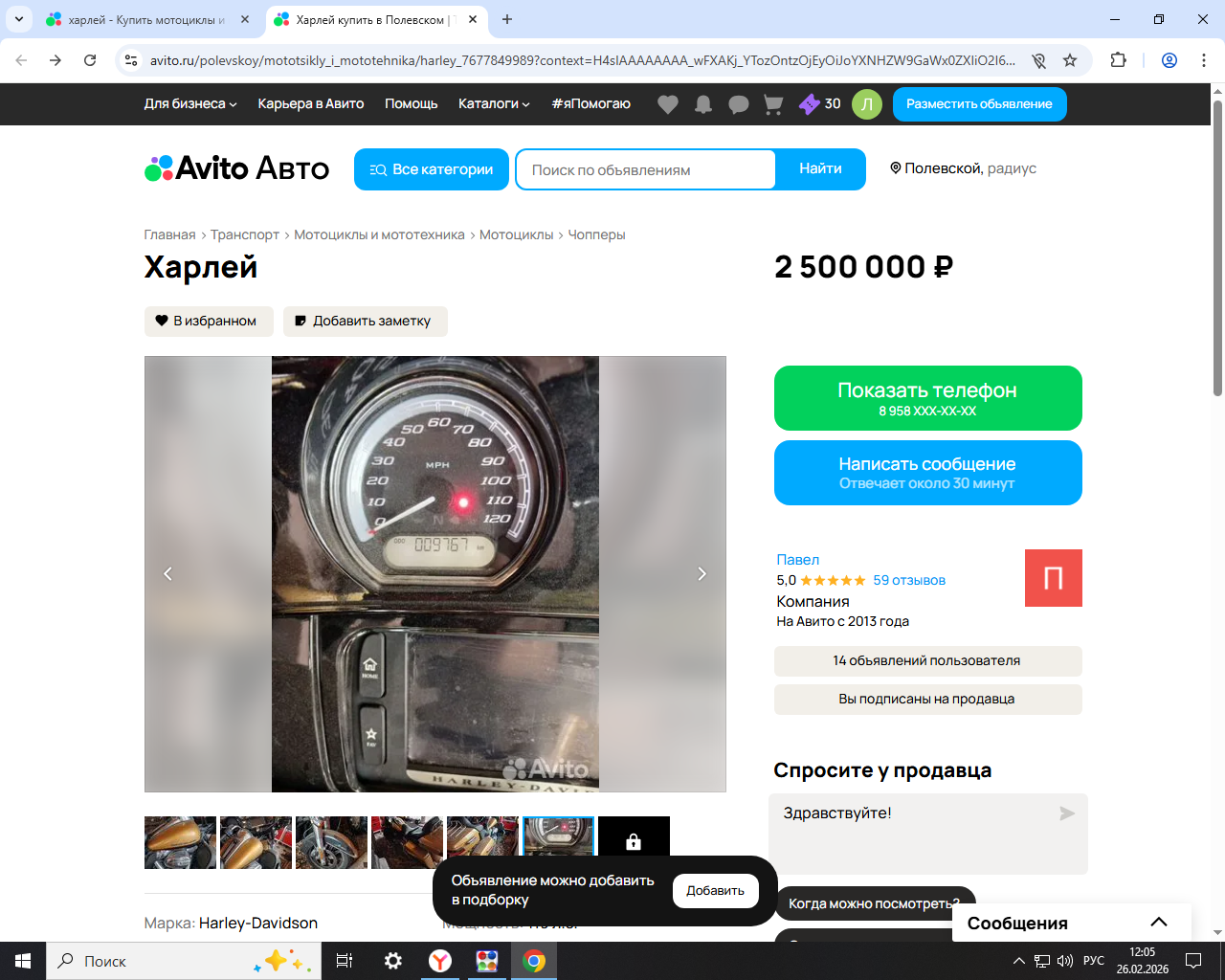Open #яПомогаю menu item
The image size is (1225, 980).
coord(591,104)
